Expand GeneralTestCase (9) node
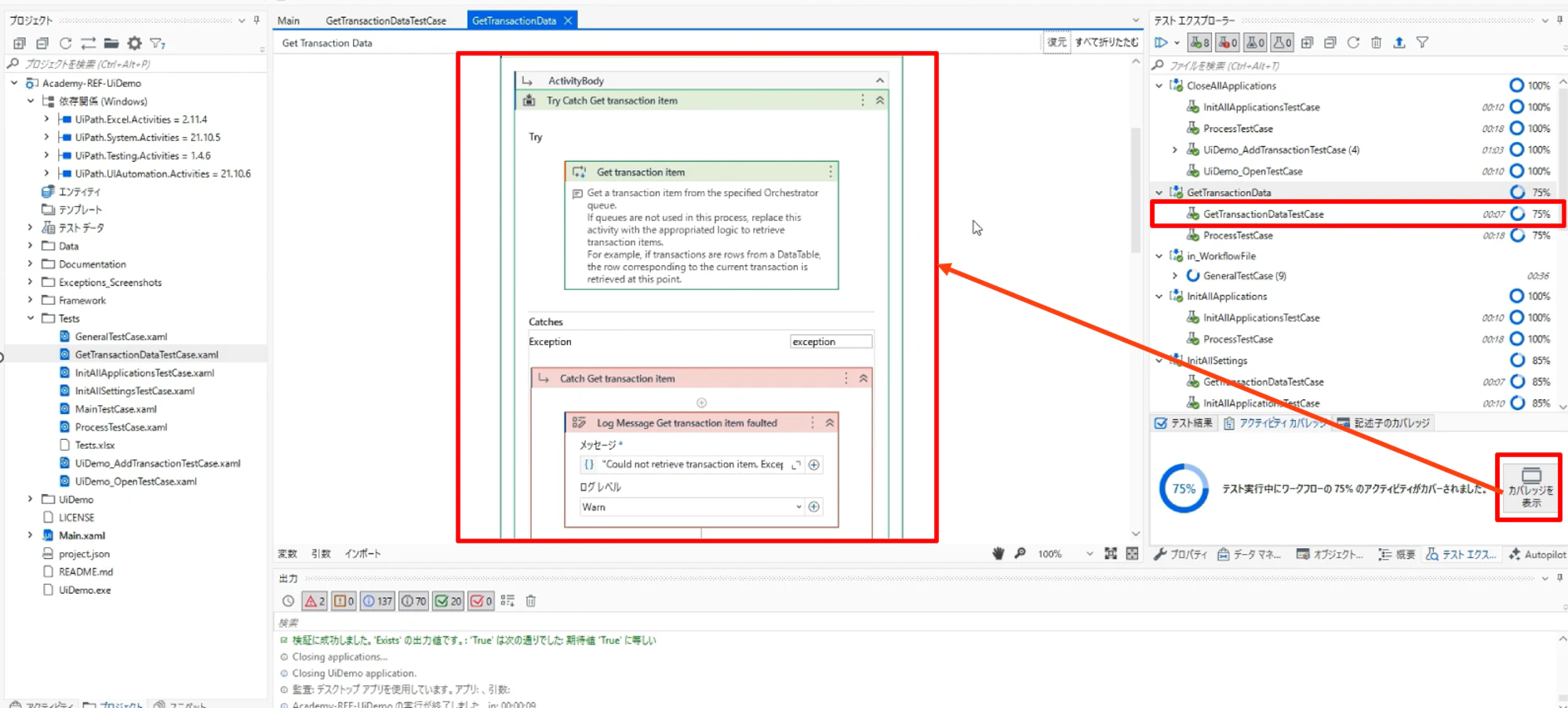The image size is (1568, 708). point(1175,276)
